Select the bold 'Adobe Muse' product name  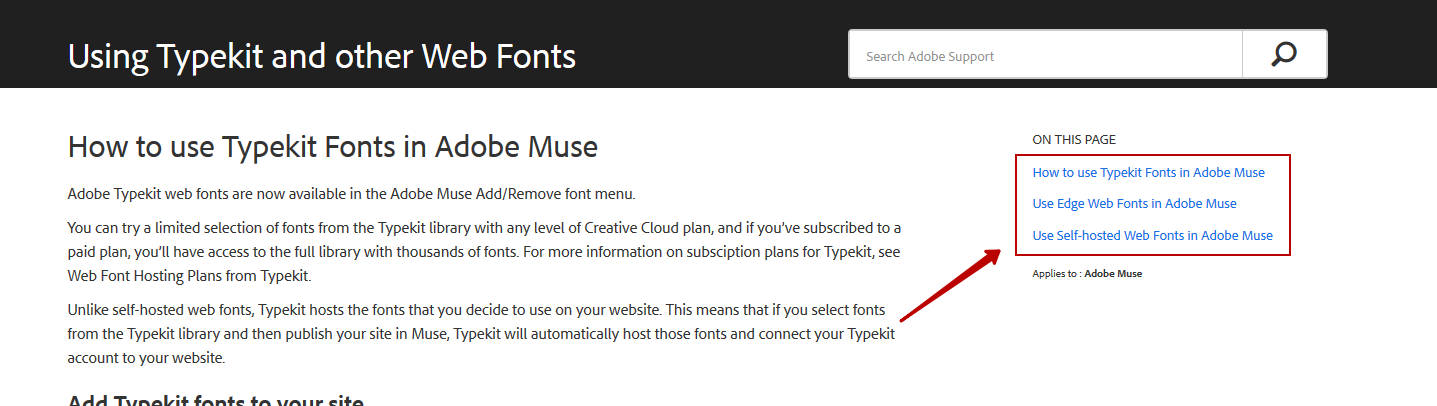pyautogui.click(x=1113, y=273)
